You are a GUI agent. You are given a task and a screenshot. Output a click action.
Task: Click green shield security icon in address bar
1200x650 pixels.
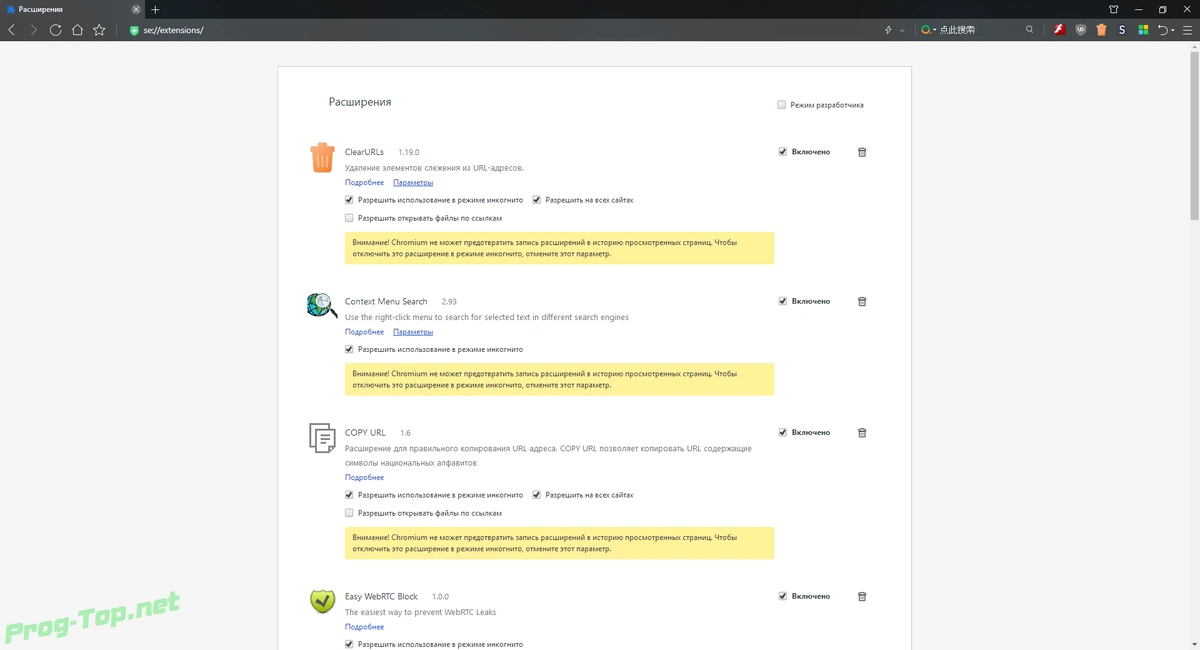tap(134, 30)
